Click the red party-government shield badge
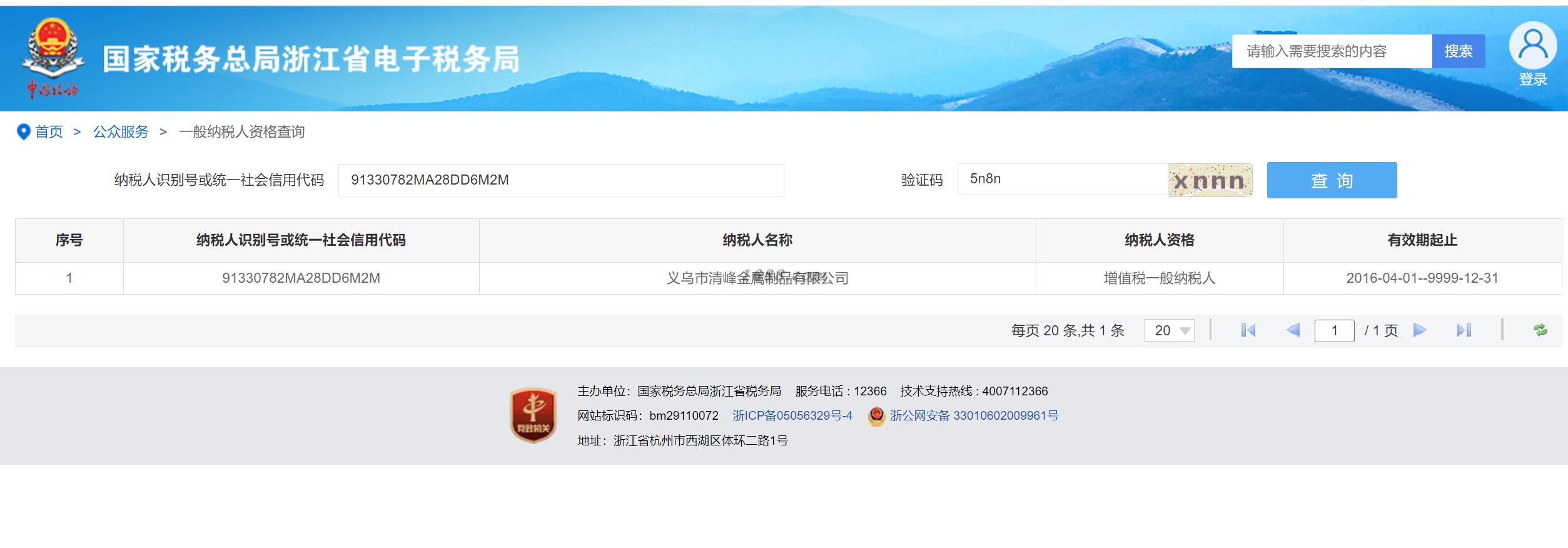This screenshot has height=548, width=1568. click(533, 415)
